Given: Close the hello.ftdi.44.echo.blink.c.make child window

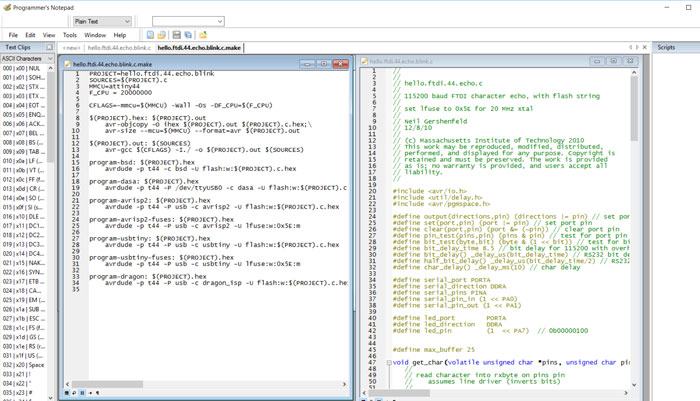Looking at the screenshot, I should [340, 64].
